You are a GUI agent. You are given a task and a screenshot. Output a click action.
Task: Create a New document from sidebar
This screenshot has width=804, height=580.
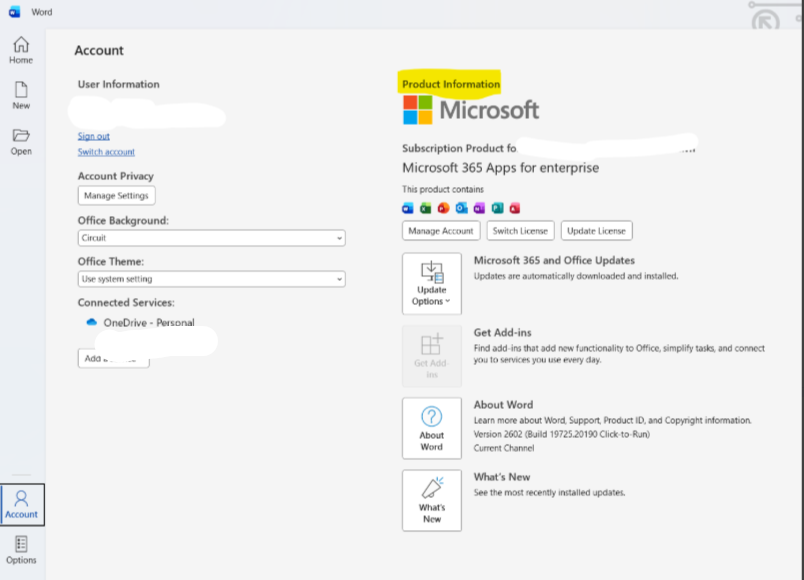(x=21, y=95)
